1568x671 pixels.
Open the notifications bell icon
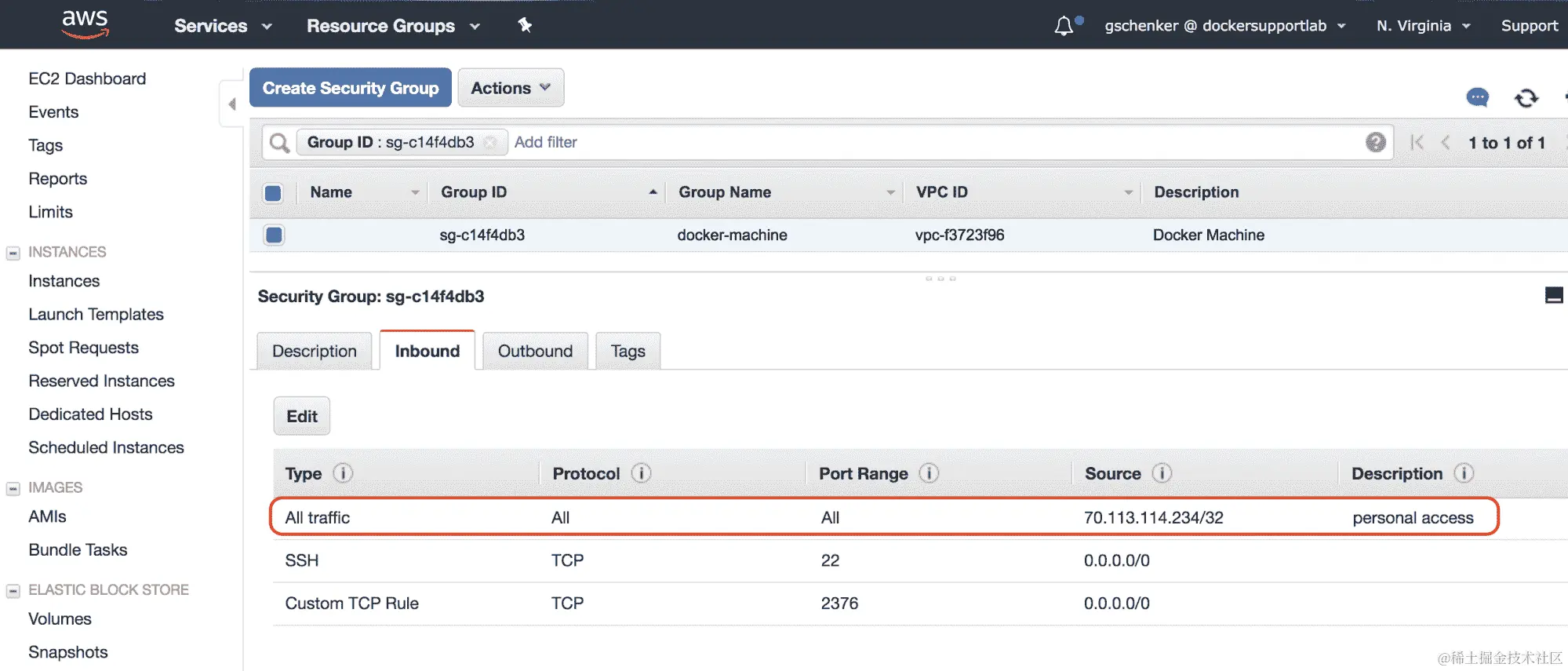(1064, 26)
